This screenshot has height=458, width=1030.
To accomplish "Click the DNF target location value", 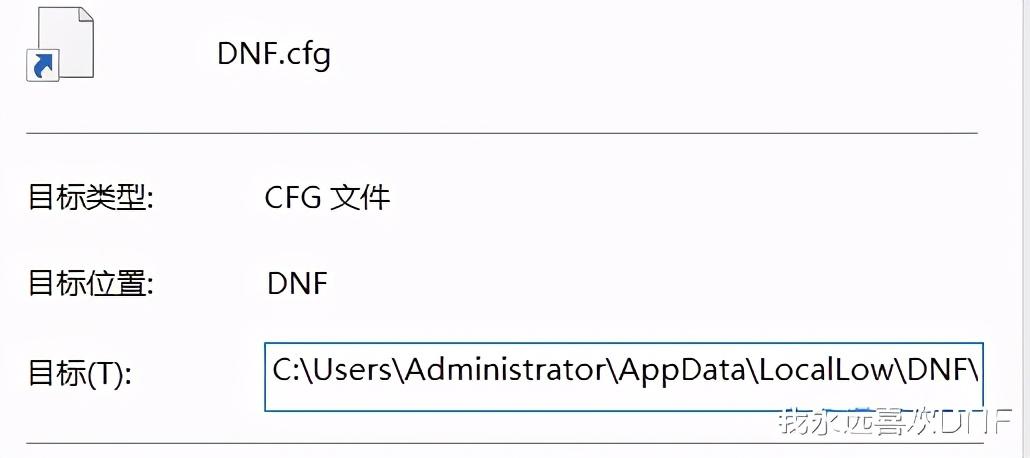I will 297,283.
